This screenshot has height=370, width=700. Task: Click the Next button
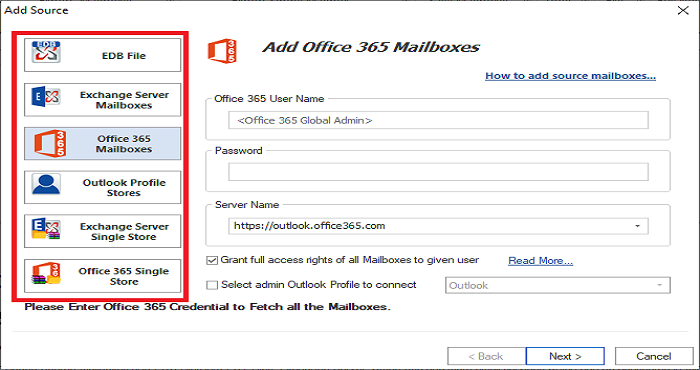(565, 356)
